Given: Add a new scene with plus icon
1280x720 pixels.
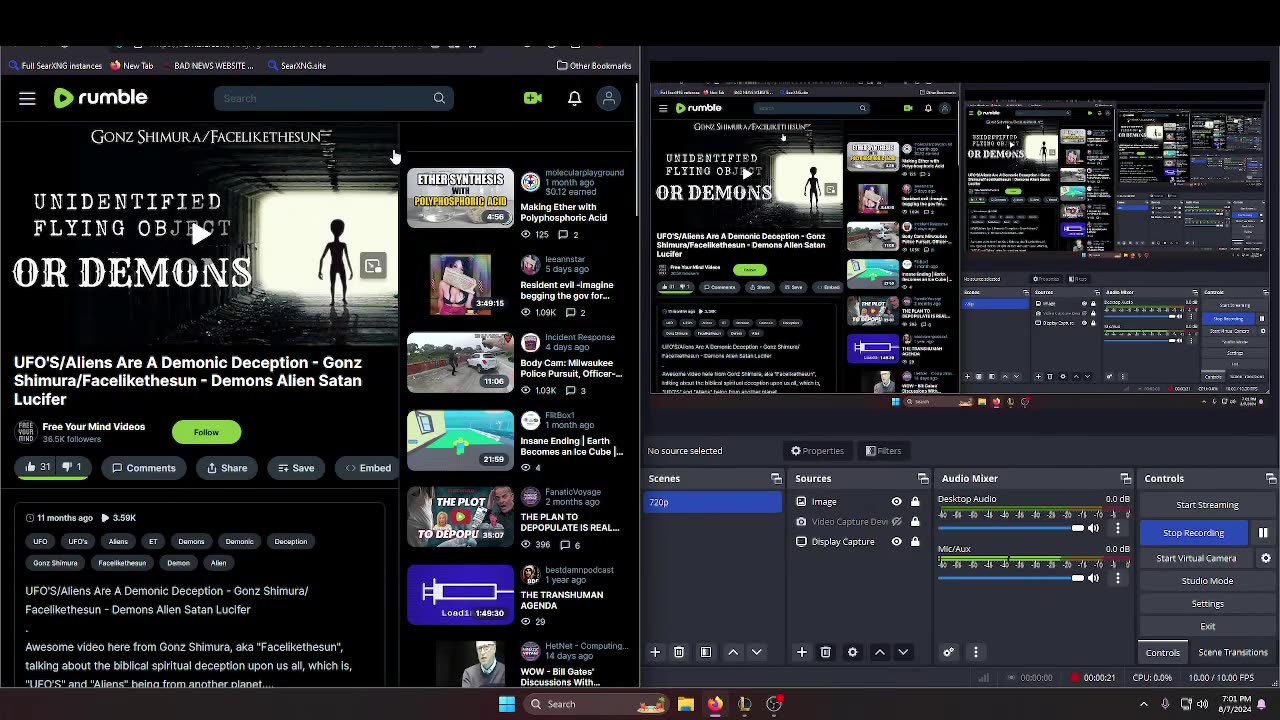Looking at the screenshot, I should pyautogui.click(x=655, y=652).
